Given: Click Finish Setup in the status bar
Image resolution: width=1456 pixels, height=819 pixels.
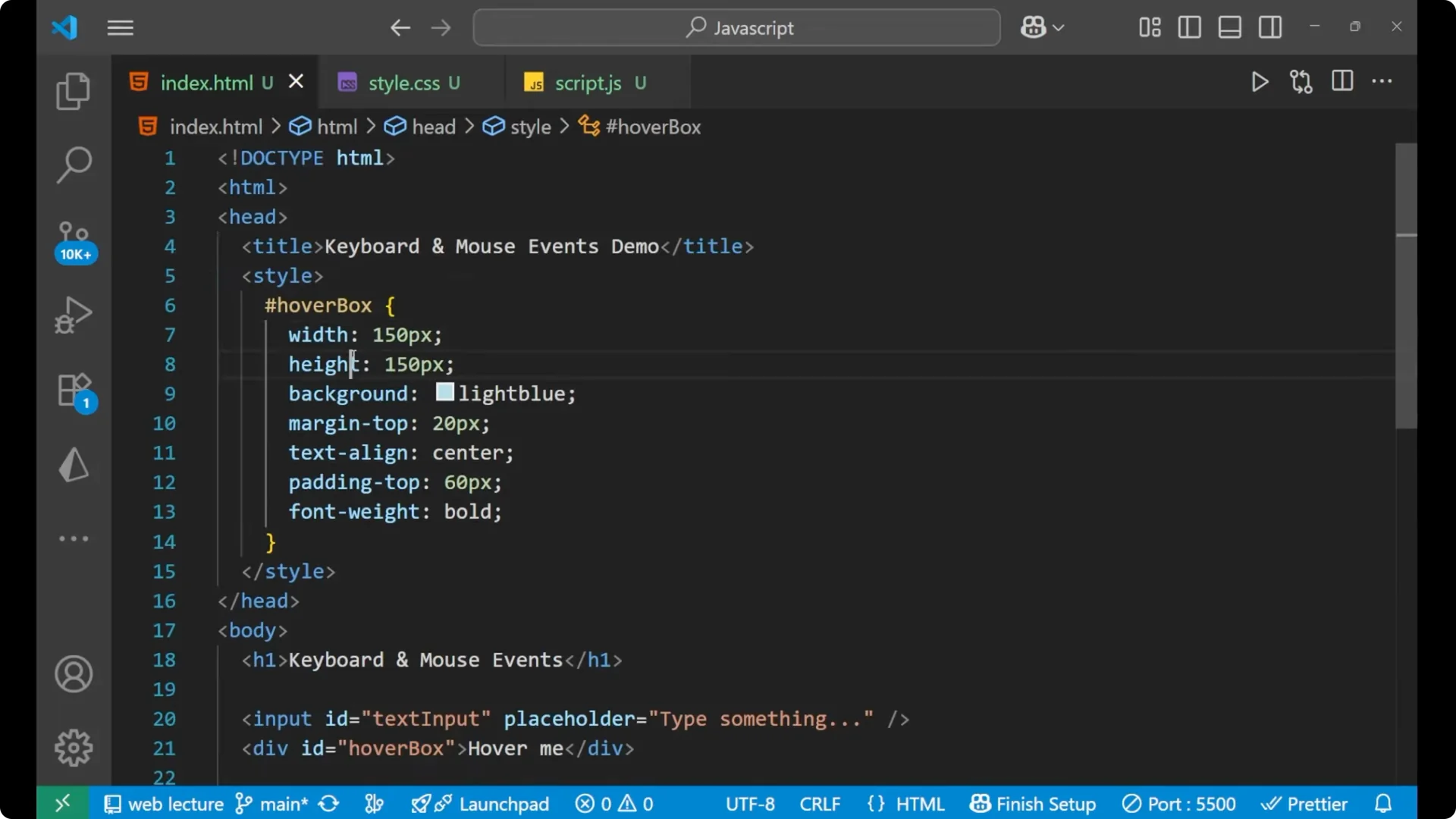Looking at the screenshot, I should pos(1033,804).
